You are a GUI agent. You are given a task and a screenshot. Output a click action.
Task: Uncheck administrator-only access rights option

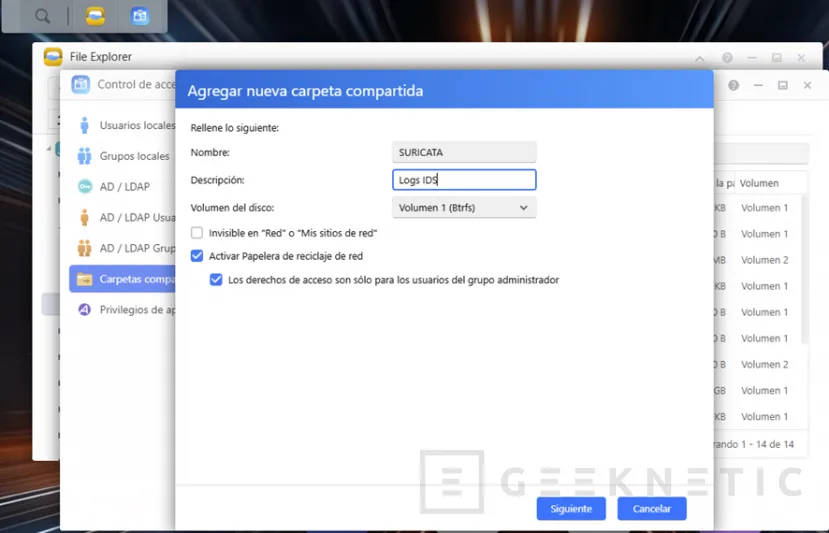pyautogui.click(x=216, y=280)
